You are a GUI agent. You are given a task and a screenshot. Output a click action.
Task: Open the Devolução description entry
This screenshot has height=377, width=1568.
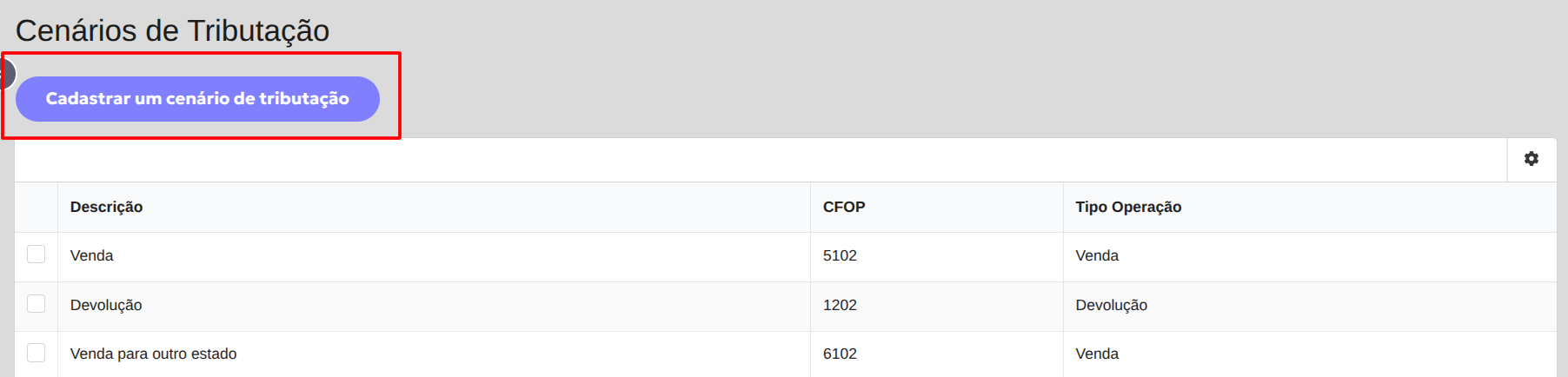point(106,305)
